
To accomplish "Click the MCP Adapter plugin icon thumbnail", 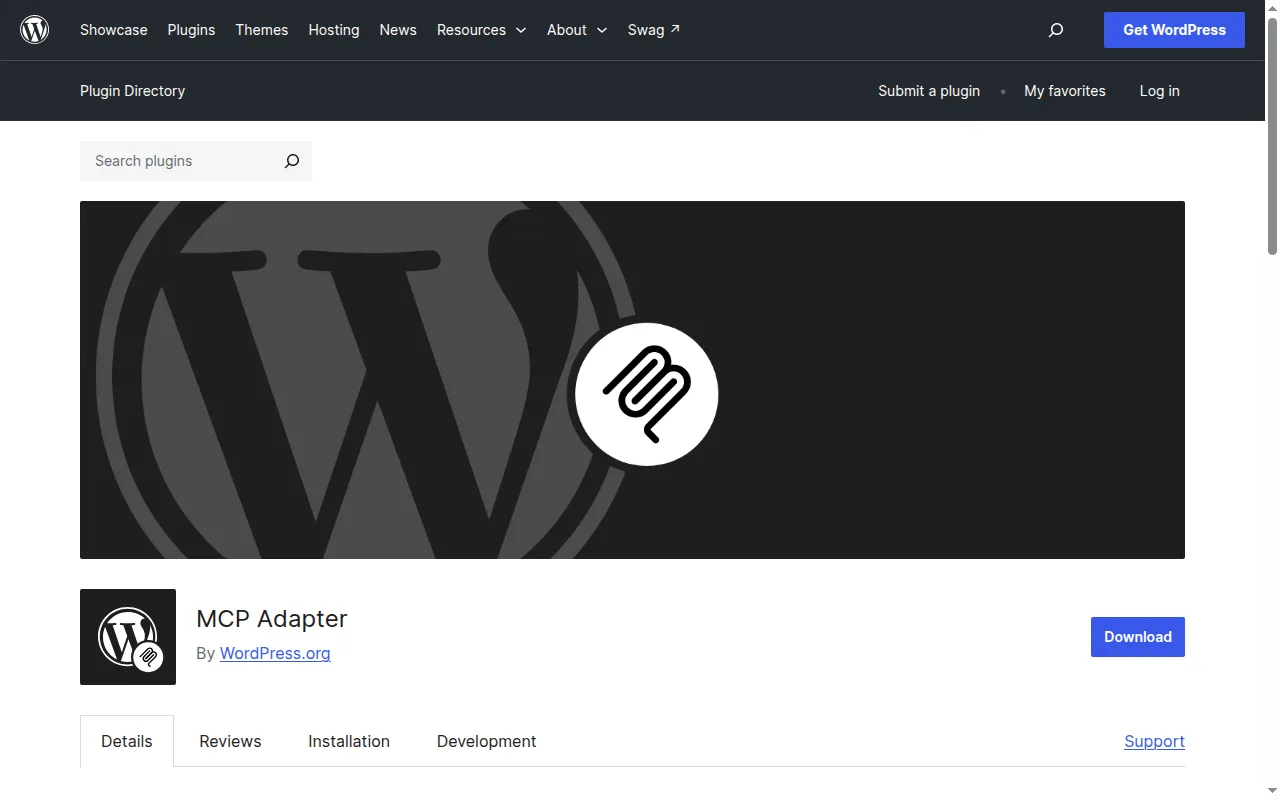I will pyautogui.click(x=128, y=637).
